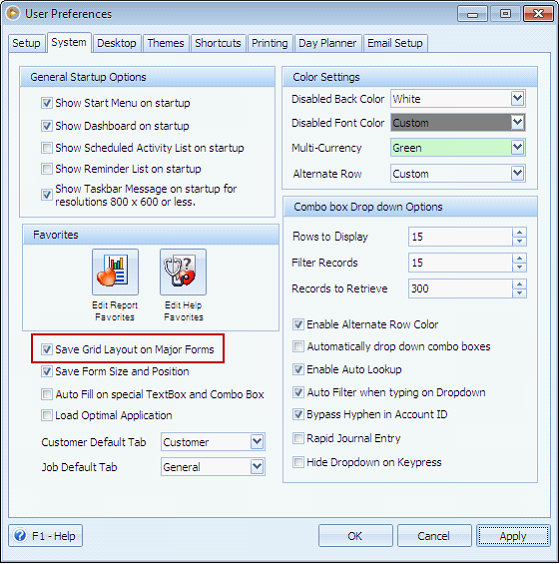Open Alternate Row color dropdown
The height and width of the screenshot is (564, 560).
(x=517, y=174)
